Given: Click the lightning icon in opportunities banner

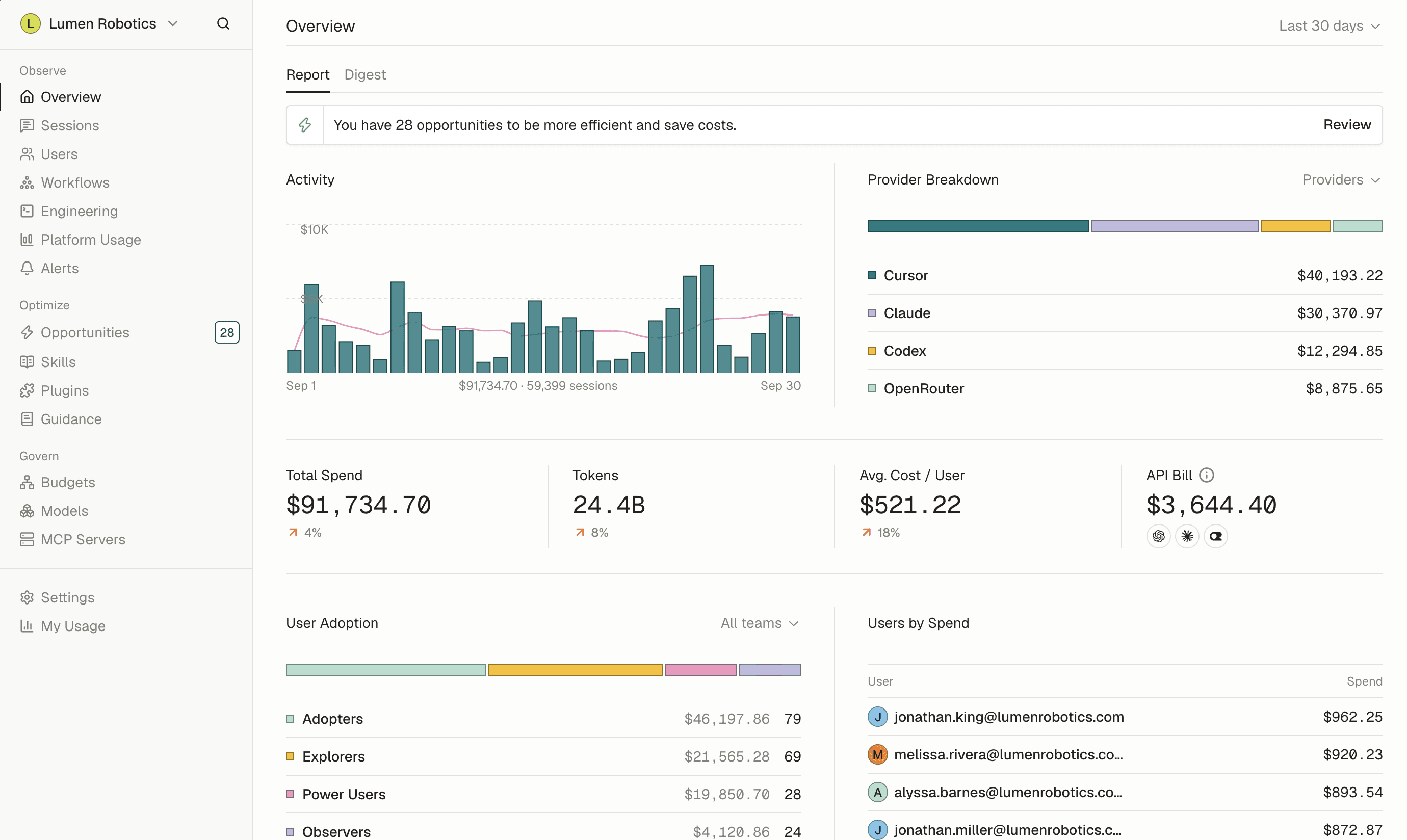Looking at the screenshot, I should (x=305, y=125).
